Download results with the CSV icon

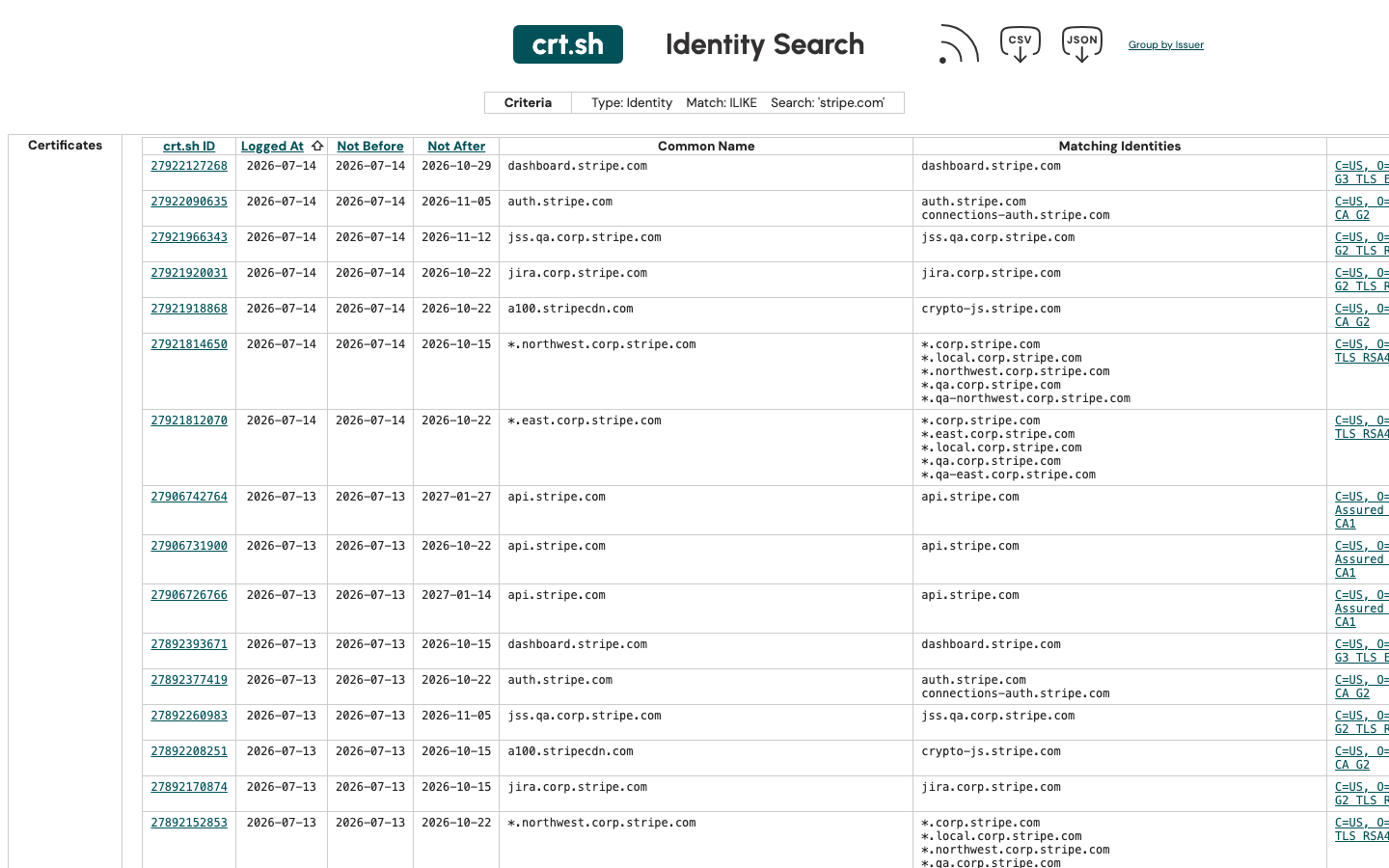click(x=1020, y=44)
